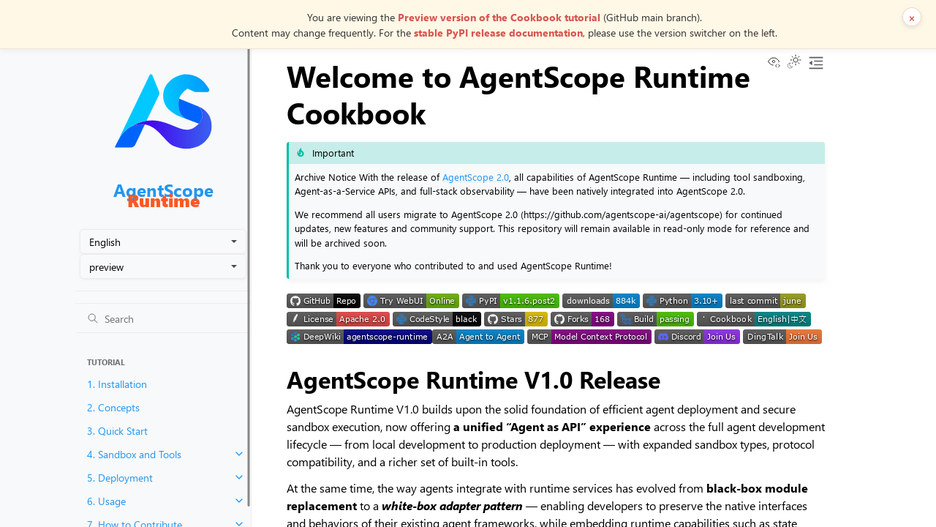Expand the Deployment chevron
The height and width of the screenshot is (527, 936).
pos(239,477)
